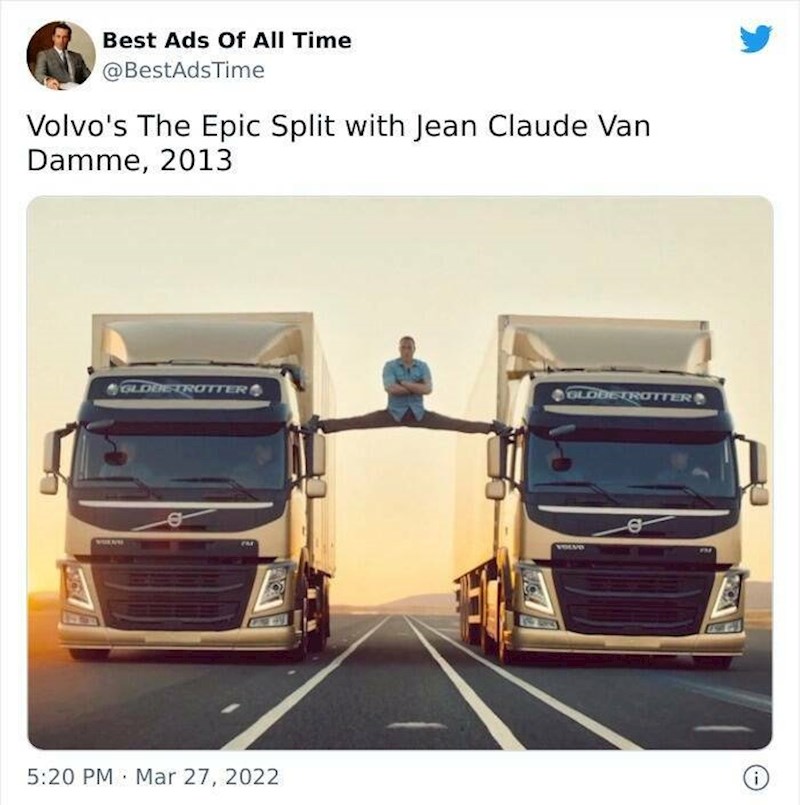
Task: Click the Volvo emblem on left truck
Action: point(175,520)
